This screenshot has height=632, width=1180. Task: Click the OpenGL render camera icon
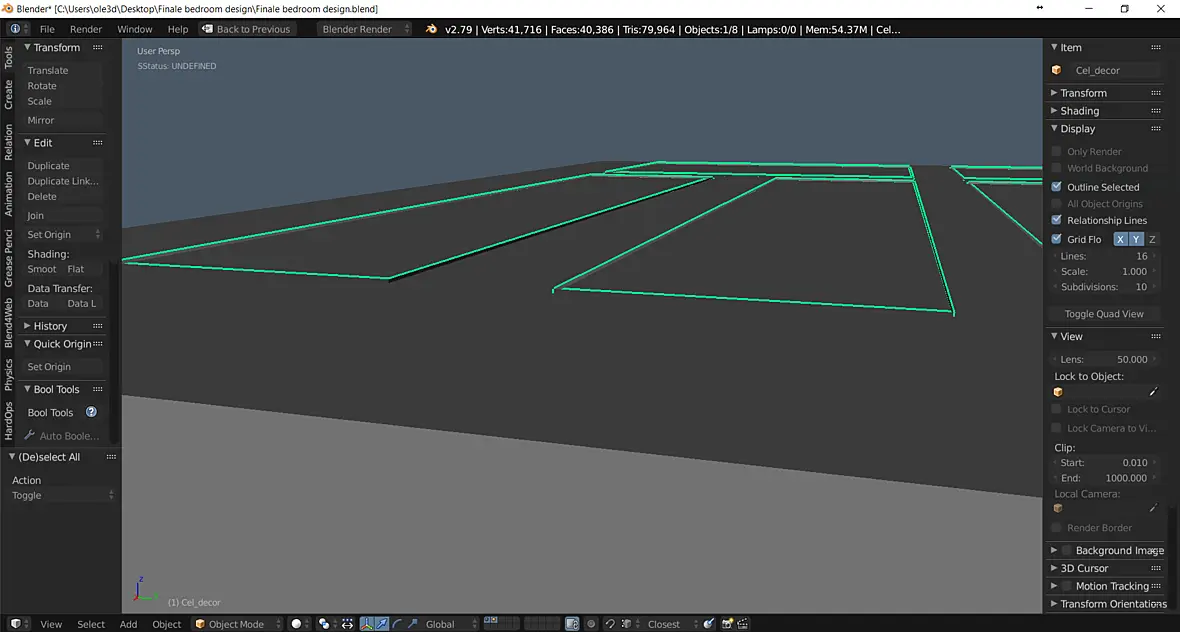coord(727,624)
